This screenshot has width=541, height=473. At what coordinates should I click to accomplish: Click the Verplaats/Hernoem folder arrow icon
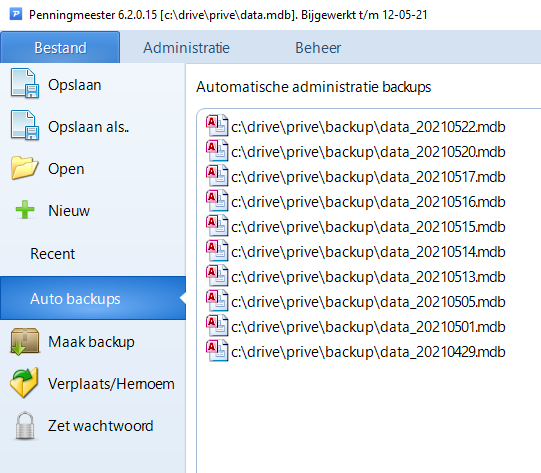pyautogui.click(x=24, y=383)
